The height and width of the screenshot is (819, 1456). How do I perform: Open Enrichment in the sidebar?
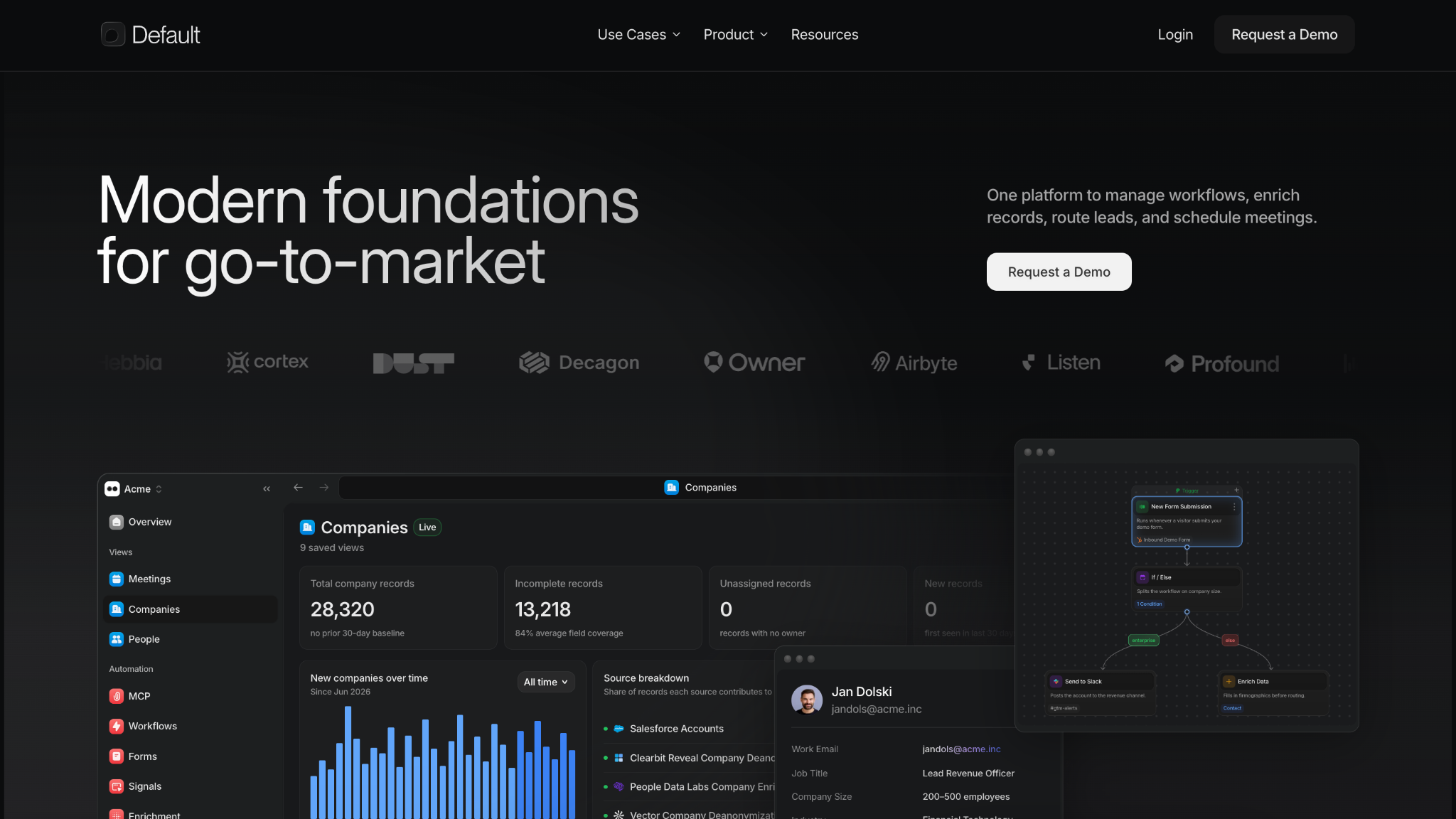pos(191,813)
